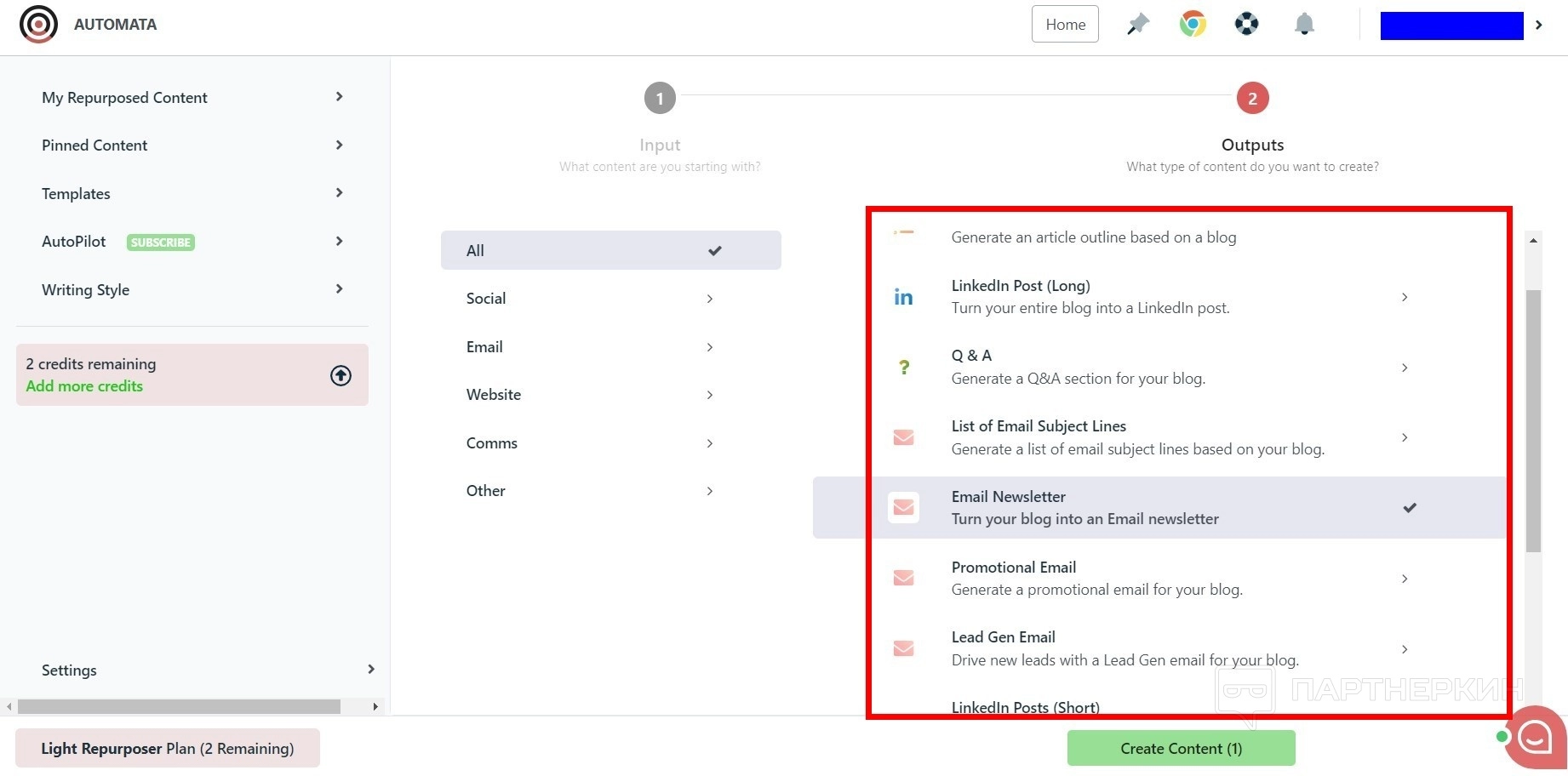Viewport: 1568px width, 776px height.
Task: Expand Templates section
Action: 339,193
